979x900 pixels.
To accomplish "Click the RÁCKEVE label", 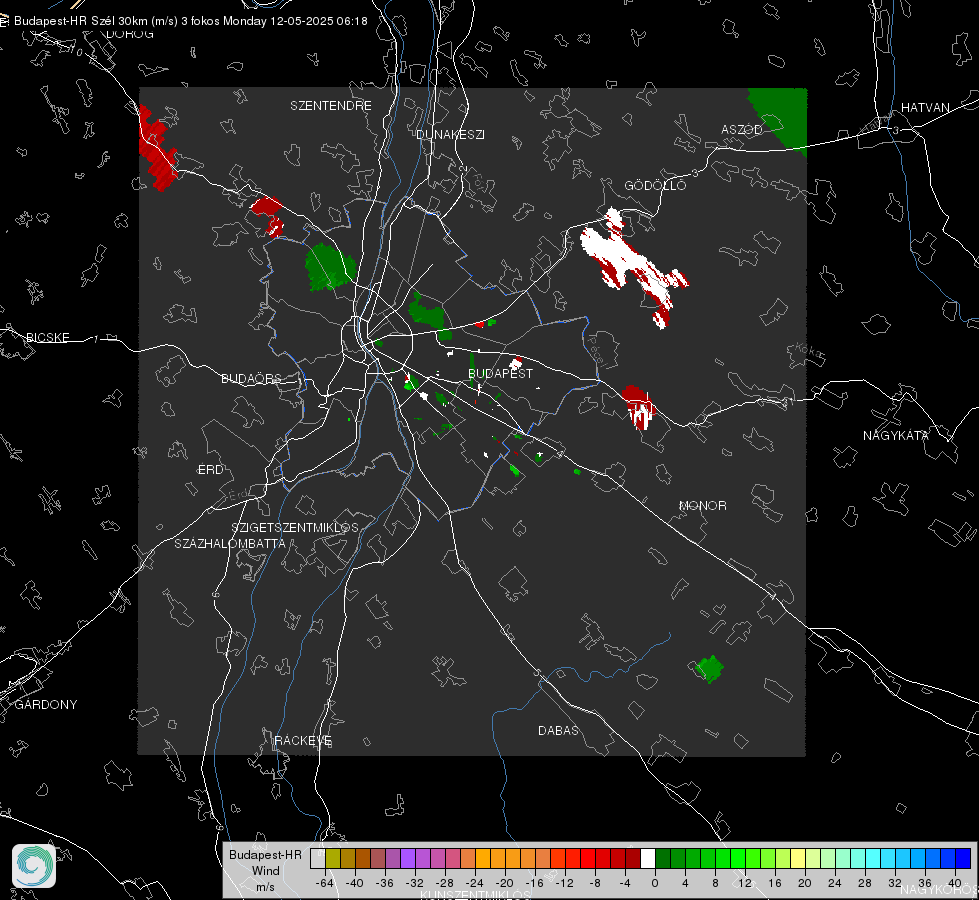I will [303, 740].
